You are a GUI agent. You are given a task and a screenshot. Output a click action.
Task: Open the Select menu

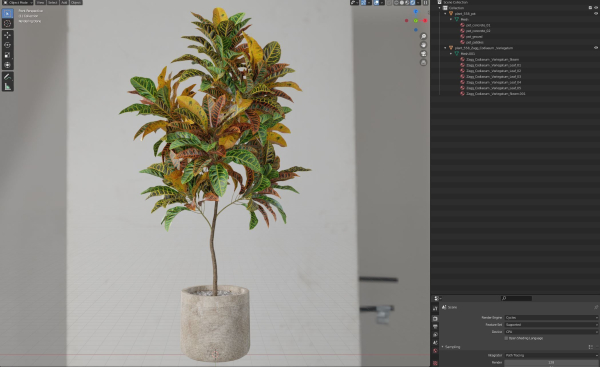point(53,2)
